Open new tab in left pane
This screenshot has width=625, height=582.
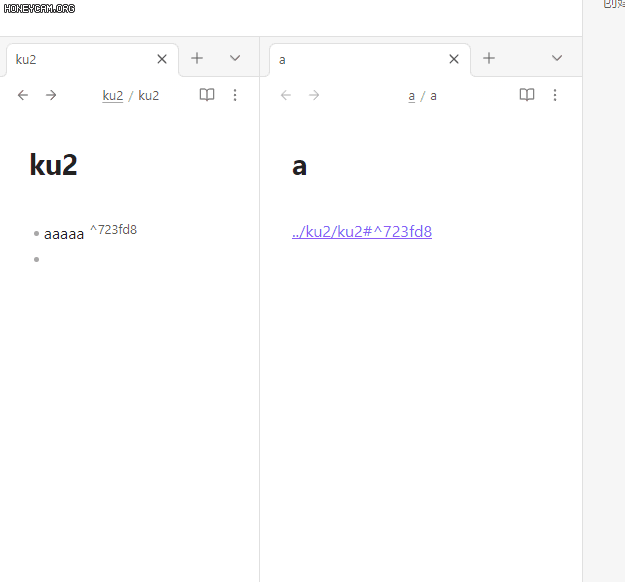tap(197, 58)
